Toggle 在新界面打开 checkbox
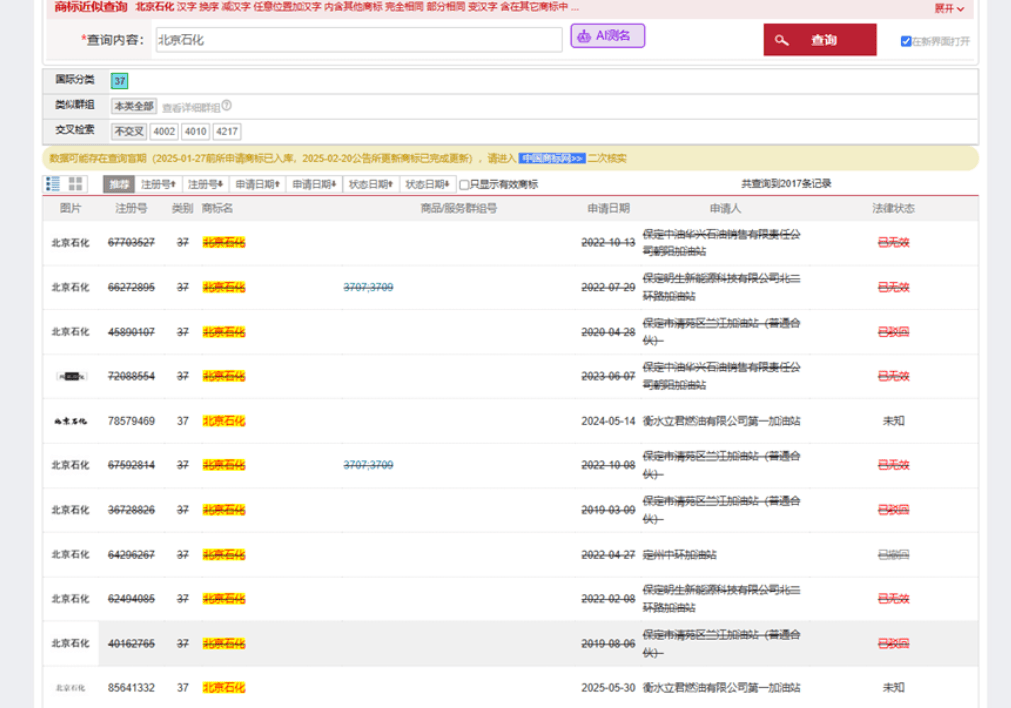The image size is (1011, 708). (x=906, y=41)
